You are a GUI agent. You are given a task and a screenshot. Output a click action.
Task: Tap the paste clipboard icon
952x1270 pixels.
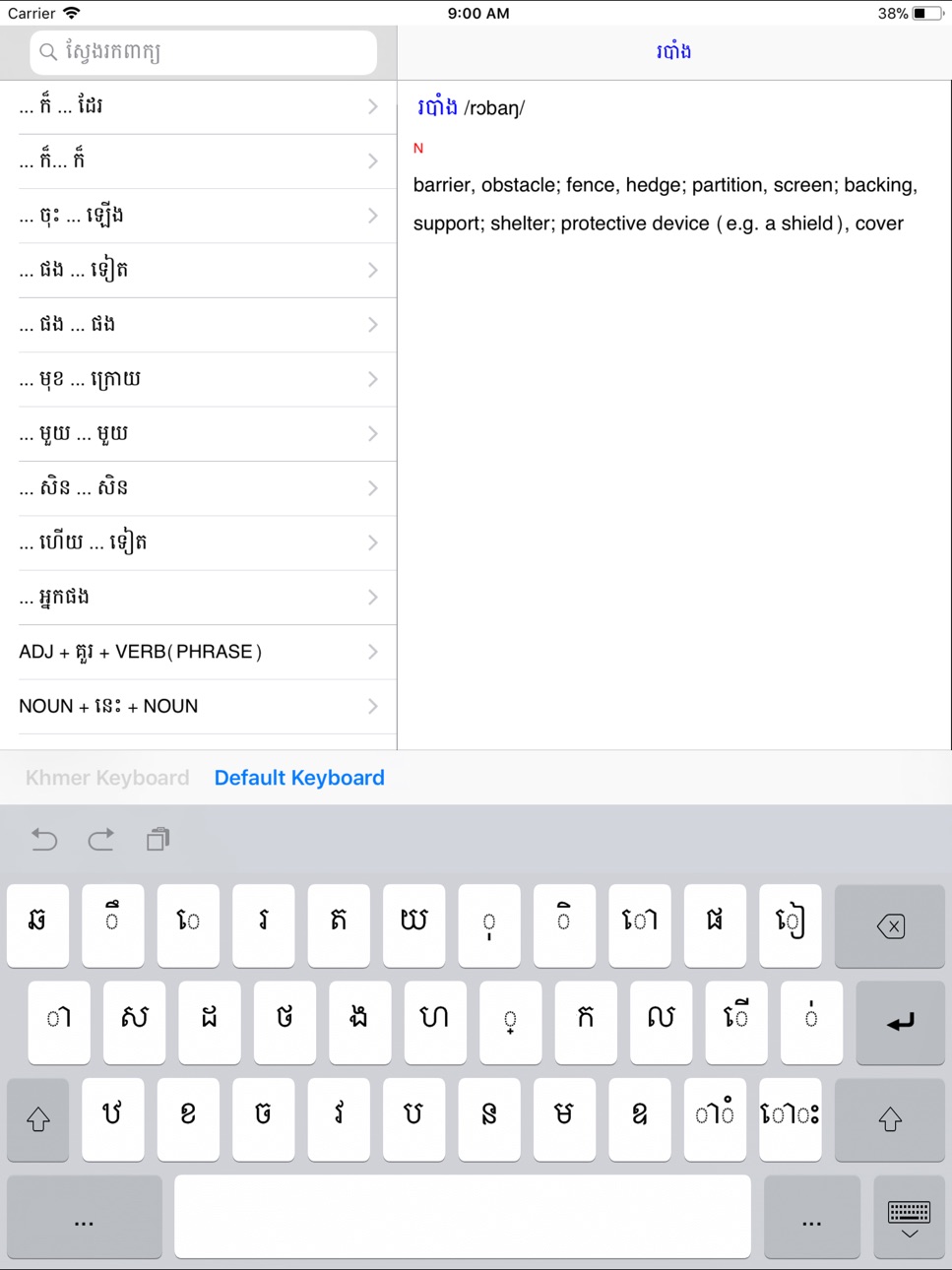click(x=158, y=840)
